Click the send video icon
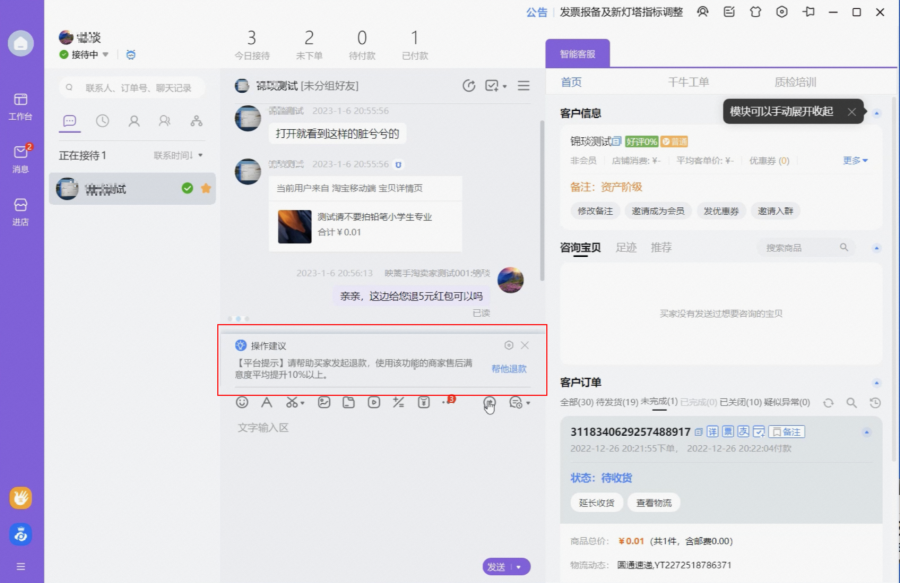Screen dimensions: 900x583 point(374,402)
